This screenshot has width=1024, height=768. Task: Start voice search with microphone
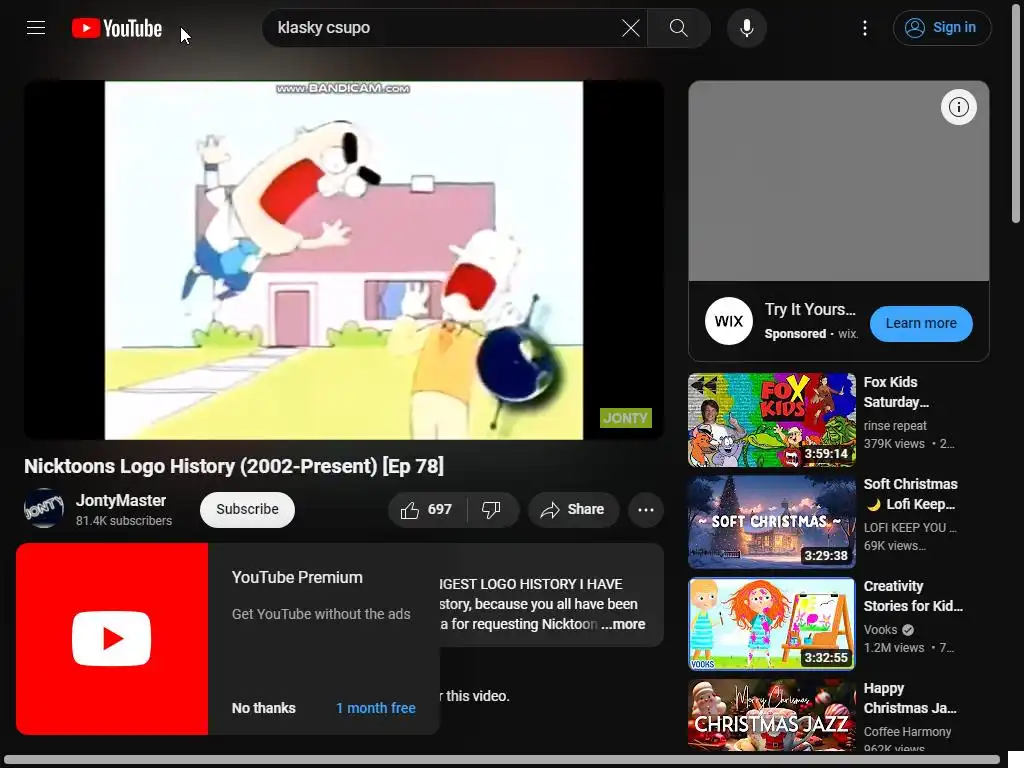(746, 28)
